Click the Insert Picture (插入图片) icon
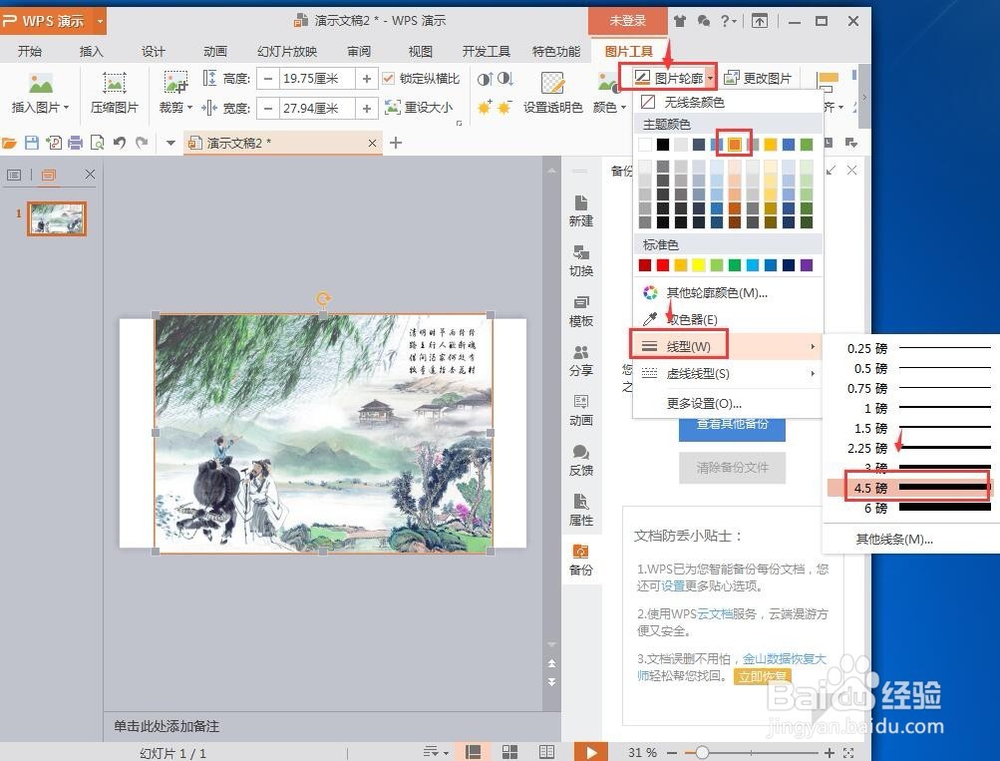The height and width of the screenshot is (761, 1000). (40, 84)
